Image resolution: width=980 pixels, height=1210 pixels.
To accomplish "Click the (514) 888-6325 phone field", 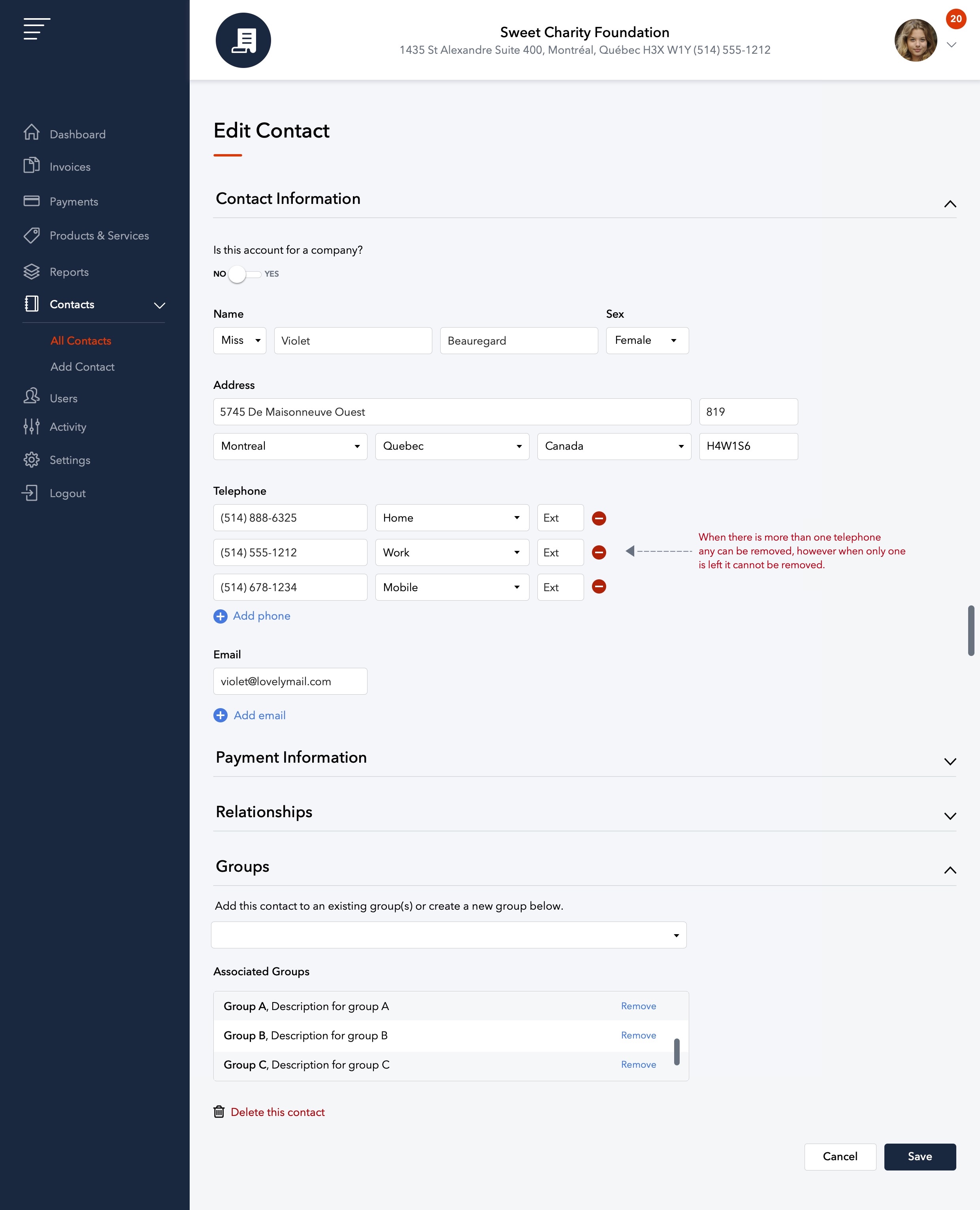I will click(290, 518).
